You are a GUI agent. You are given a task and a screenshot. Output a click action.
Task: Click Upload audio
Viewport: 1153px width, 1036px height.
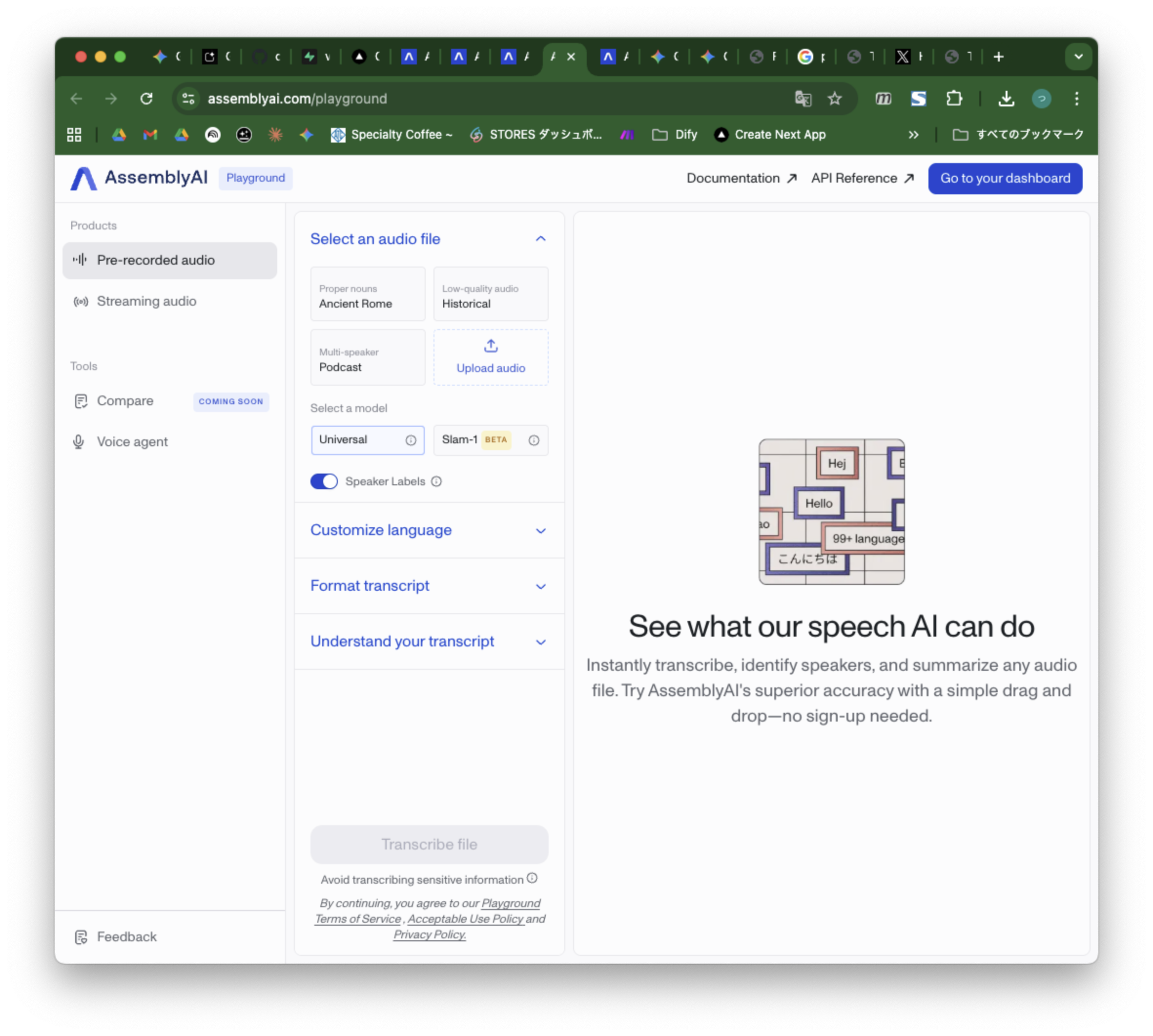(491, 357)
